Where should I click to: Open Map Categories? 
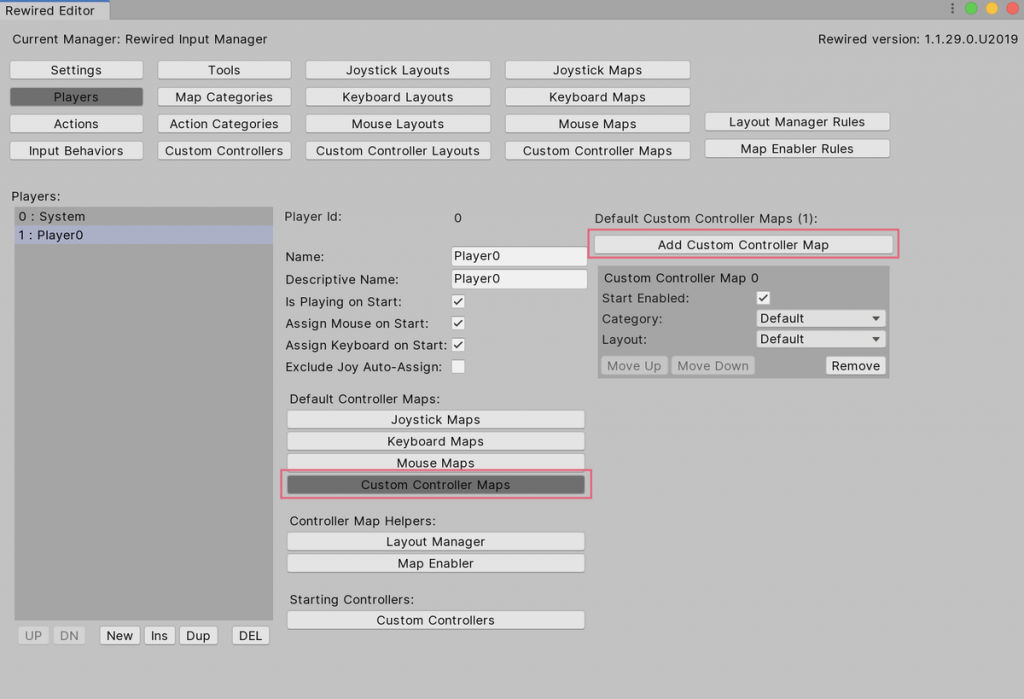224,97
